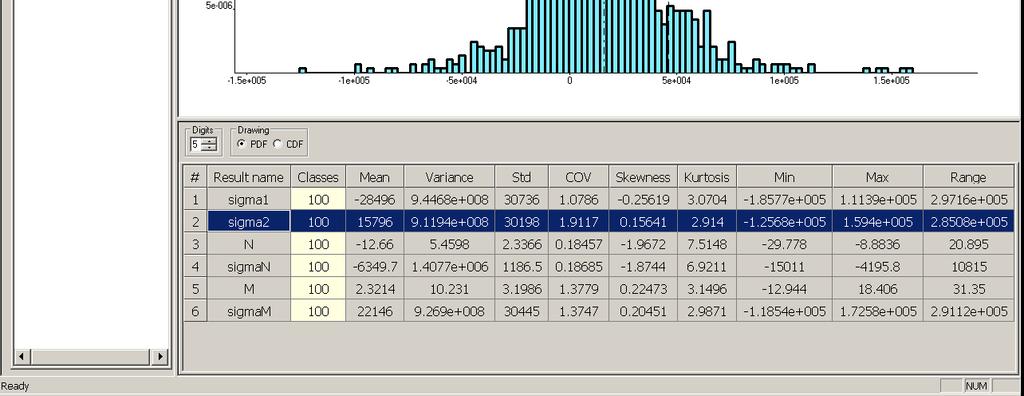Select the sigmaM result row name
Viewport: 1024px width, 396px height.
click(x=249, y=312)
